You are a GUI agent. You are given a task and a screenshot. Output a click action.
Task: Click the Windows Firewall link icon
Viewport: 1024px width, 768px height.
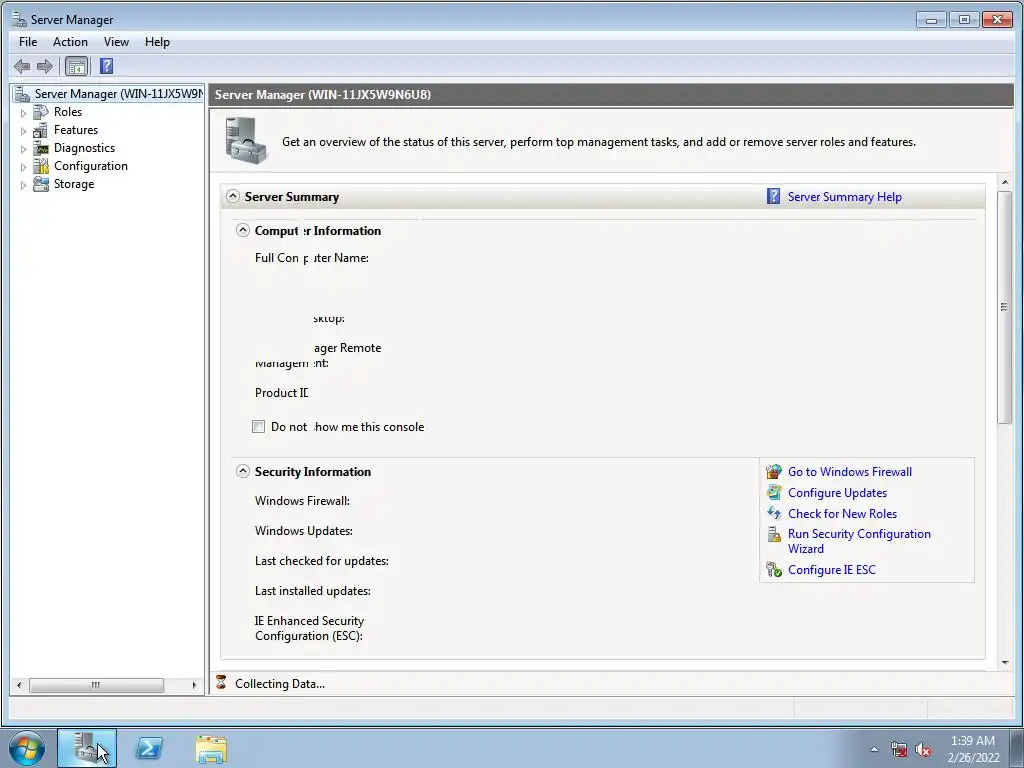(x=774, y=472)
